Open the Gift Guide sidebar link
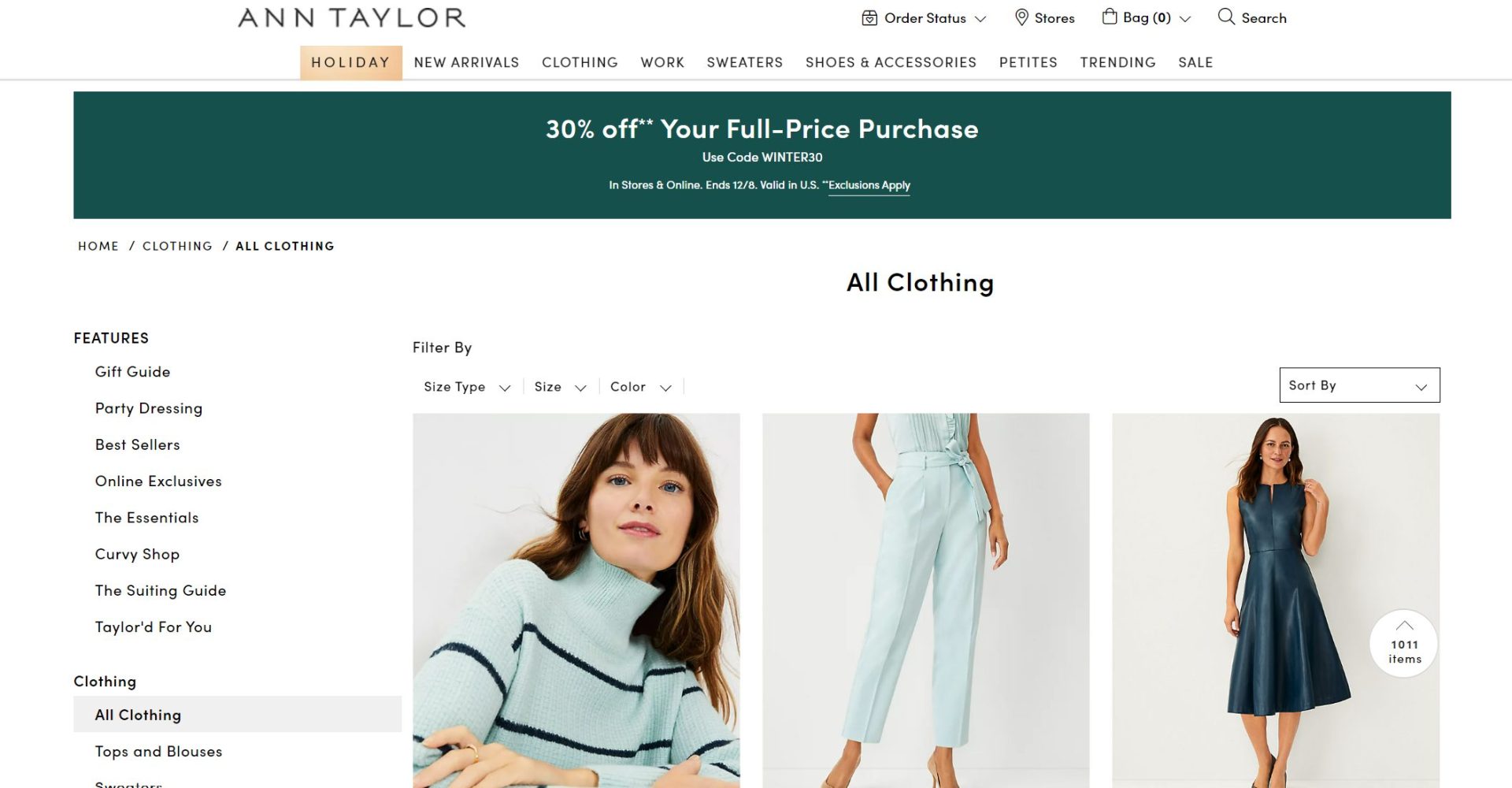Viewport: 1512px width, 788px height. click(x=132, y=372)
